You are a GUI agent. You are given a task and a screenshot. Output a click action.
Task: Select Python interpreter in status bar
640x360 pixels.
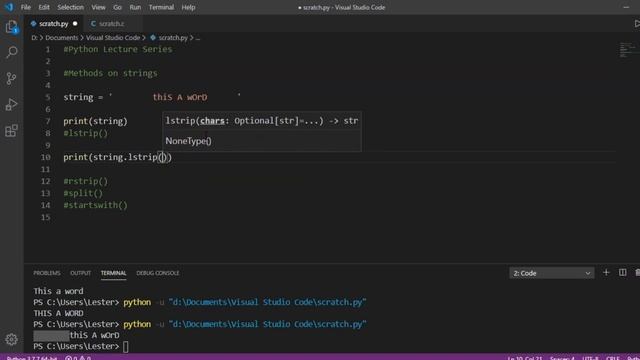32,358
